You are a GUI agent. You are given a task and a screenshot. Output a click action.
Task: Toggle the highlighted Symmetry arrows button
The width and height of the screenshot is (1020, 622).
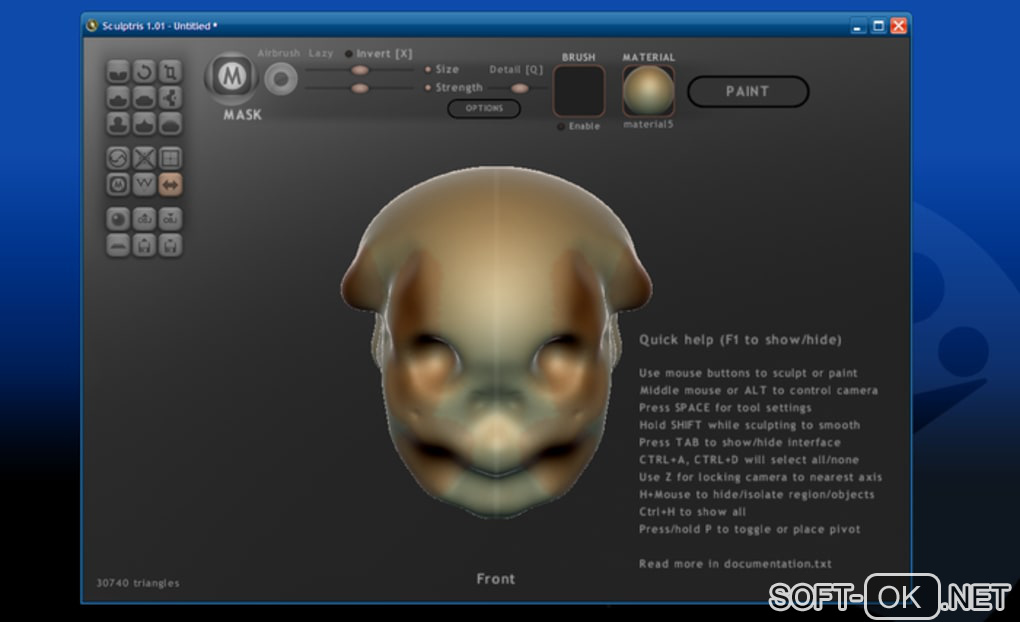click(x=170, y=185)
